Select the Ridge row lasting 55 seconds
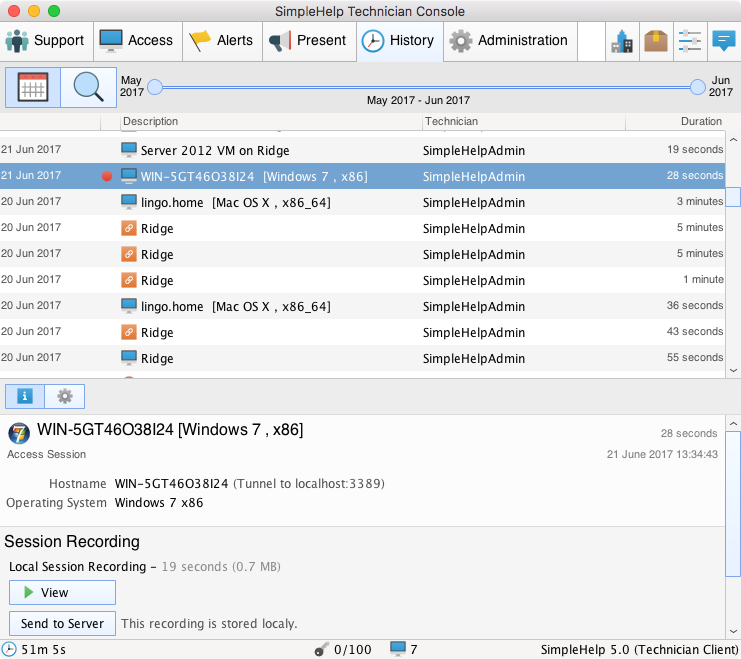741x659 pixels. 362,358
